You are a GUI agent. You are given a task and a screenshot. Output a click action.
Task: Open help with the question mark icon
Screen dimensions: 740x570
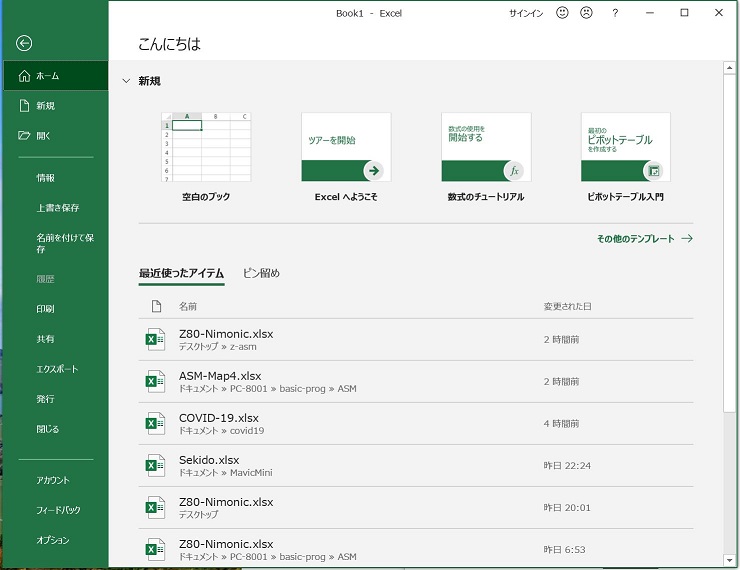pos(614,13)
